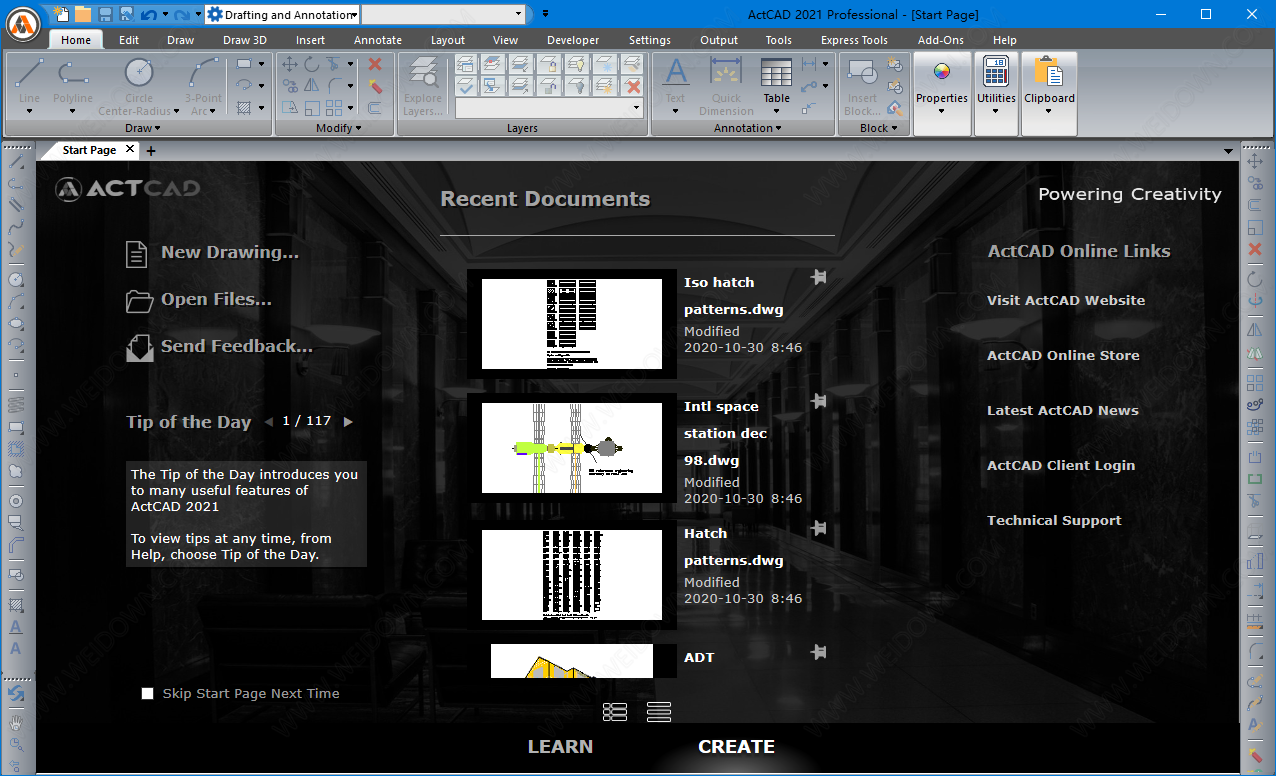This screenshot has width=1276, height=776.
Task: Open the Hatch patterns.dwg thumbnail
Action: tap(572, 575)
